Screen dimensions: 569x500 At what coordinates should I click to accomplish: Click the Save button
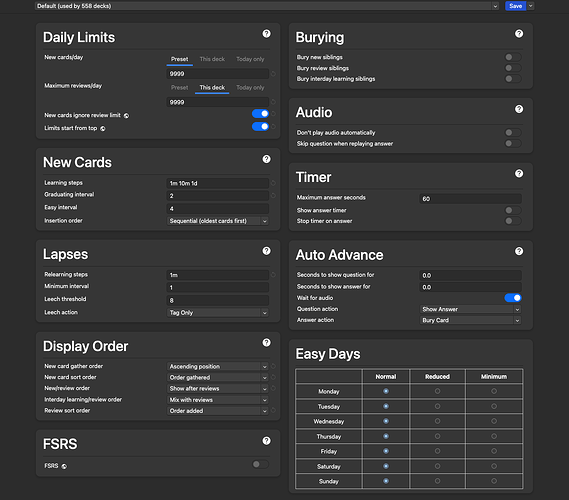[x=515, y=6]
